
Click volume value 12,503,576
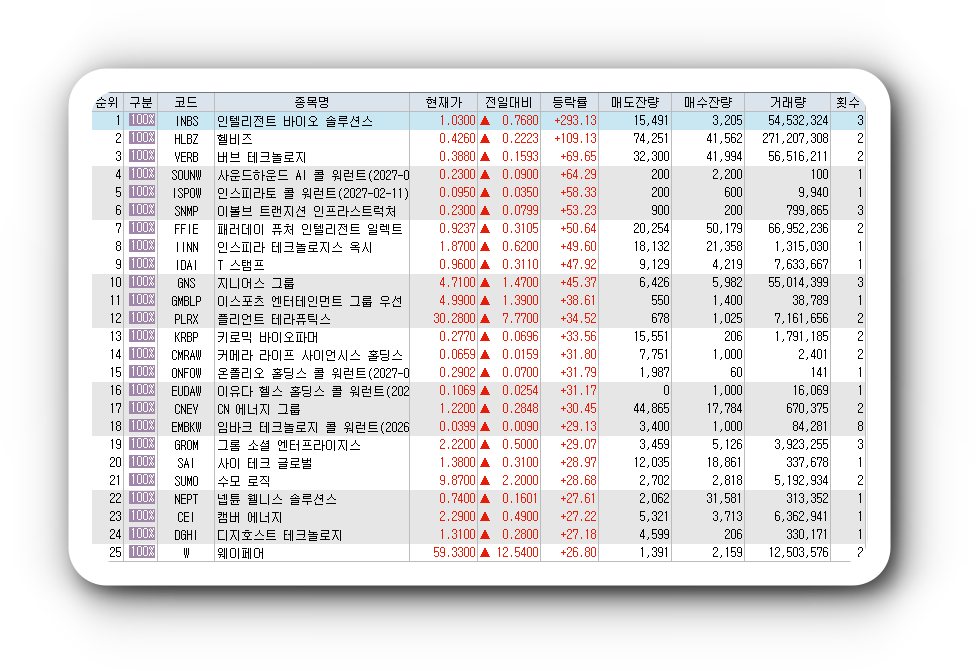(798, 553)
